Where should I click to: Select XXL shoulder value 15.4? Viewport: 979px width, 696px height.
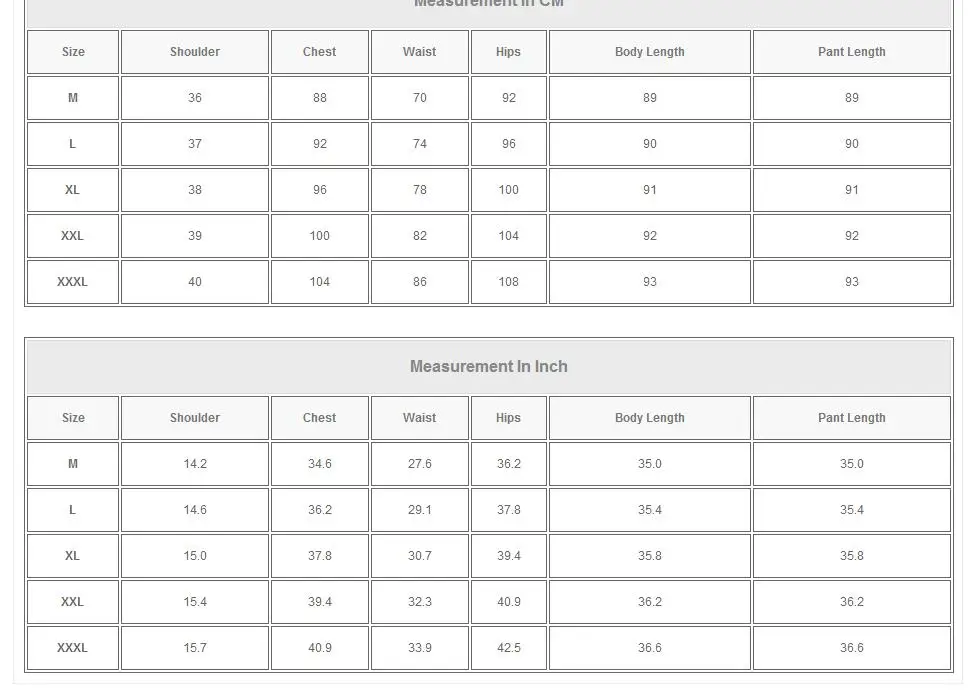[195, 602]
